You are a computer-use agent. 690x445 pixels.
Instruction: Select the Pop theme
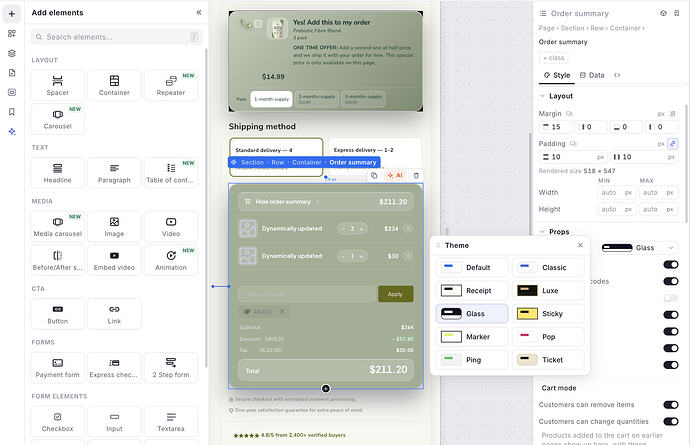[x=548, y=337]
